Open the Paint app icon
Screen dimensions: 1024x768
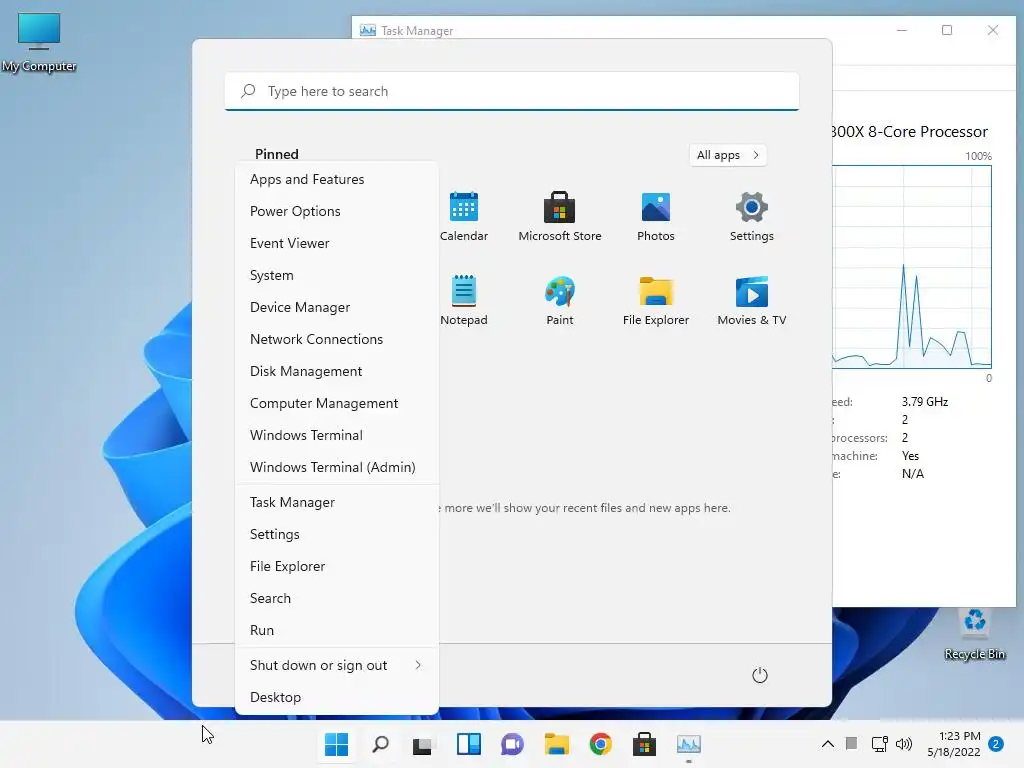(560, 300)
